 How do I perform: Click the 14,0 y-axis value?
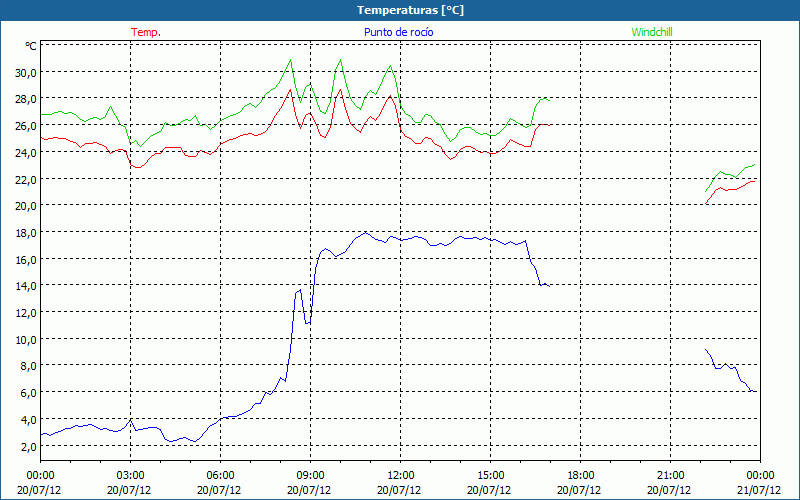click(26, 287)
